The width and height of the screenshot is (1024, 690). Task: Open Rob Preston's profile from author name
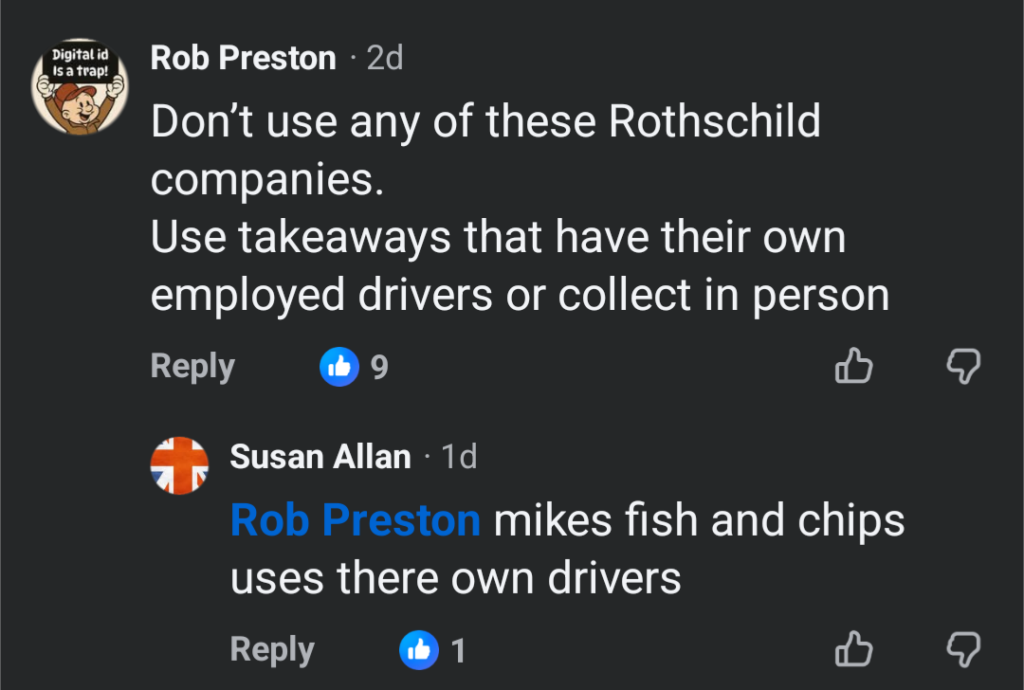pyautogui.click(x=243, y=58)
